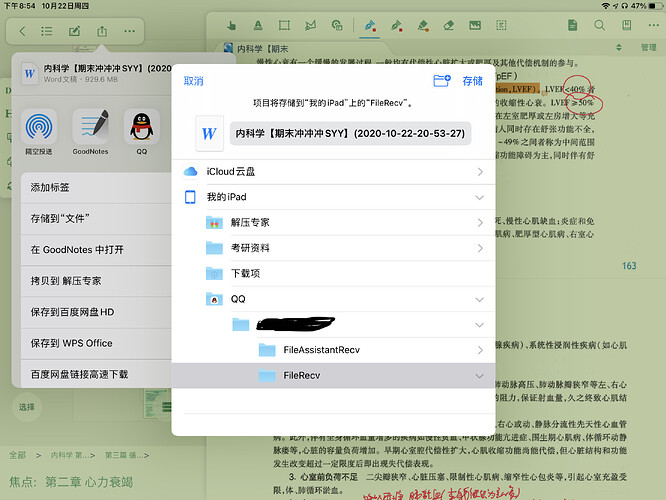The height and width of the screenshot is (500, 666).
Task: Select the QQ folder row
Action: coord(333,299)
